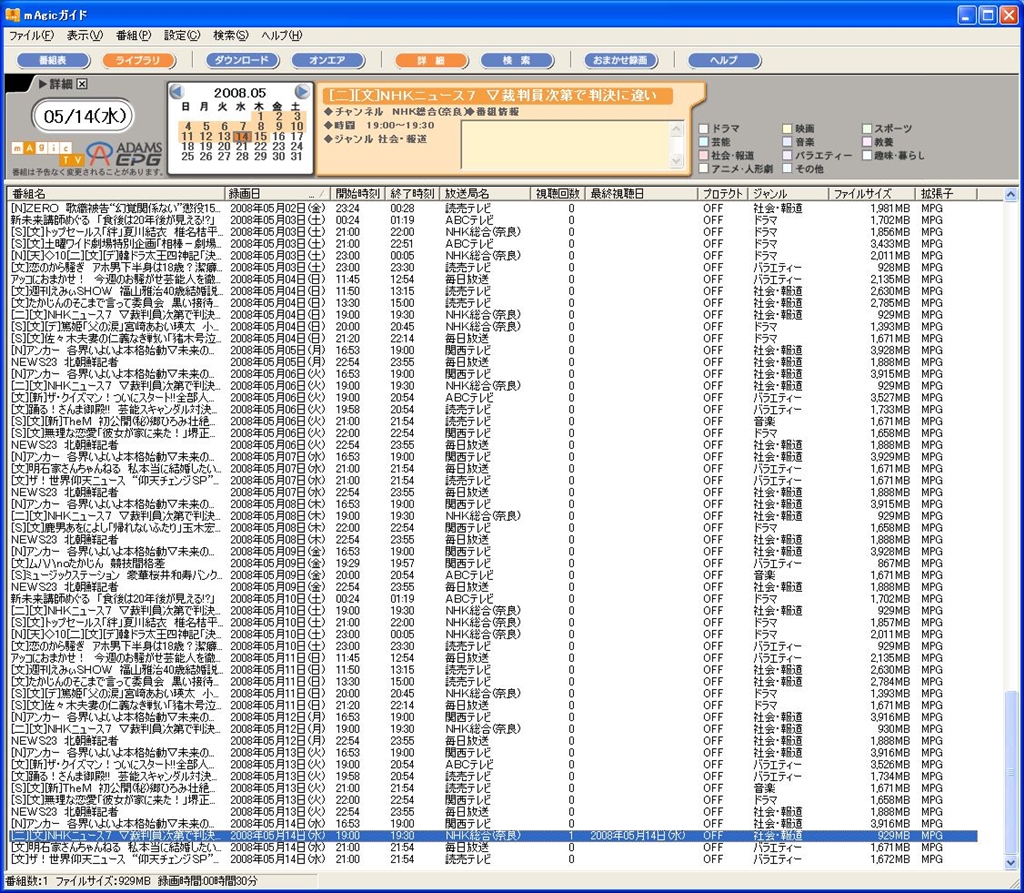
Task: Click the 検索 toolbar button
Action: pos(517,60)
